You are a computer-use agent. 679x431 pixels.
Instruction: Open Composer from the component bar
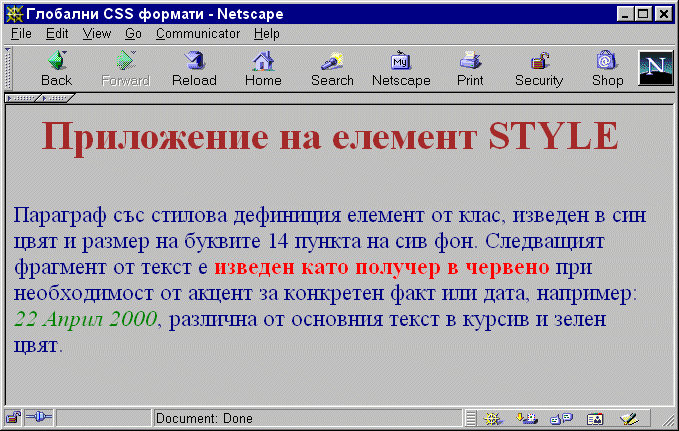pyautogui.click(x=629, y=418)
